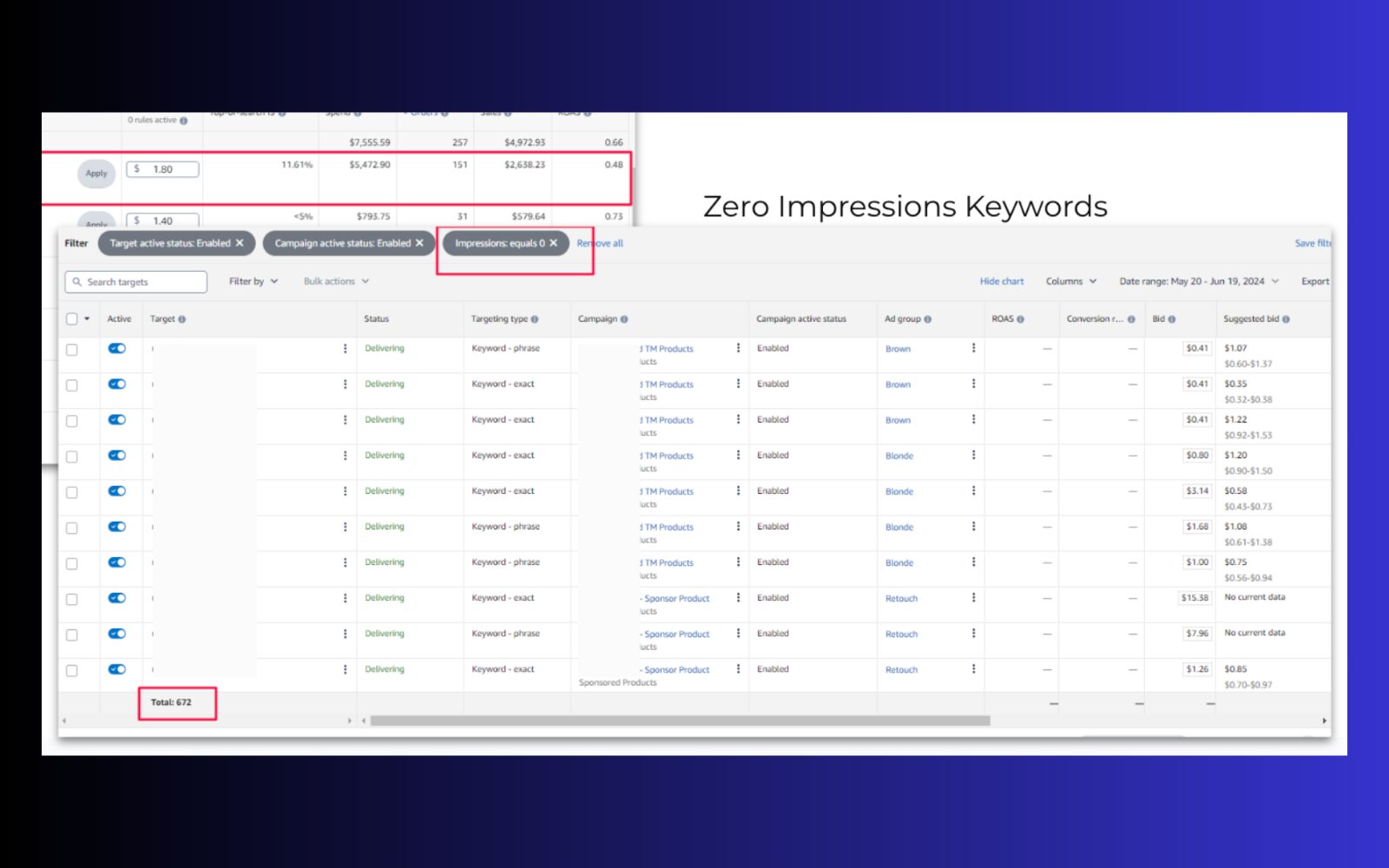Toggle active switch in $1.08 suggested bid row
The image size is (1389, 868).
tap(117, 526)
